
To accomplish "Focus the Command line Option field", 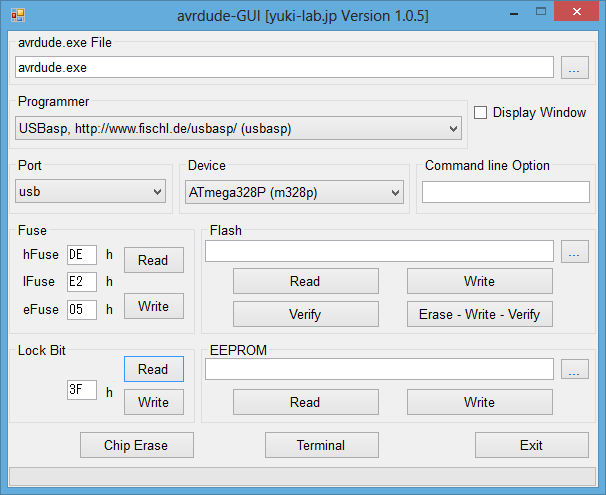I will [505, 192].
